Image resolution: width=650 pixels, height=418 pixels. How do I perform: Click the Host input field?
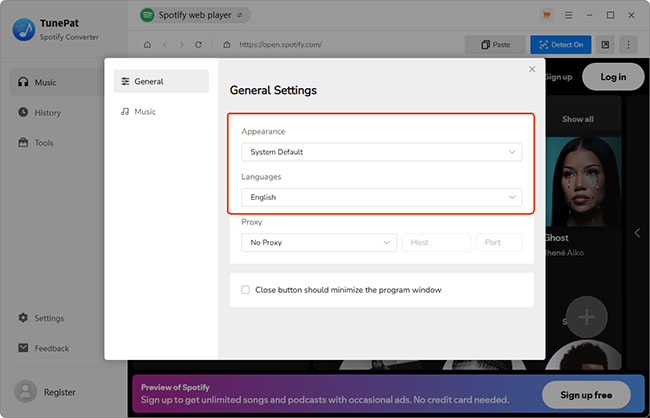[x=437, y=243]
